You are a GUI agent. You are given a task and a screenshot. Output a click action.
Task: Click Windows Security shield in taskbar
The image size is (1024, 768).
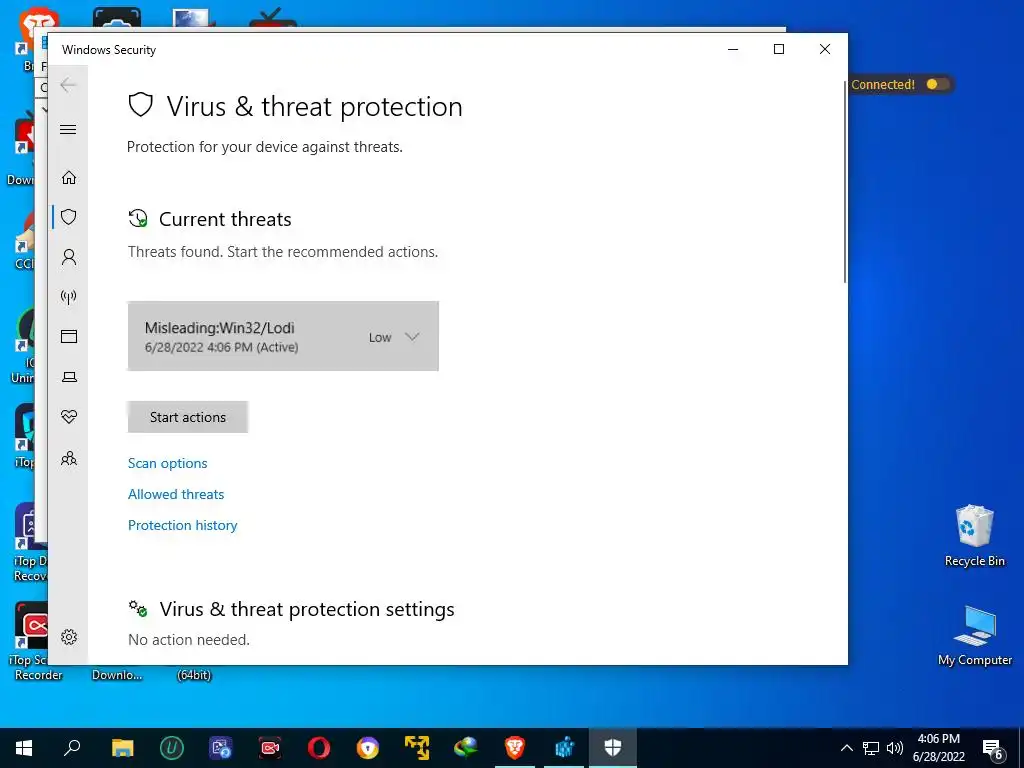(x=613, y=748)
